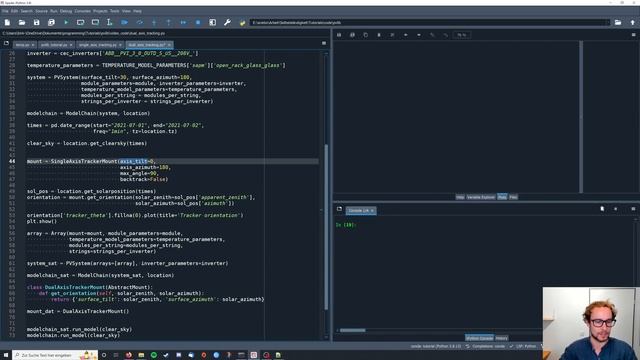
Task: Open the IPython console options menu
Action: tap(633, 209)
